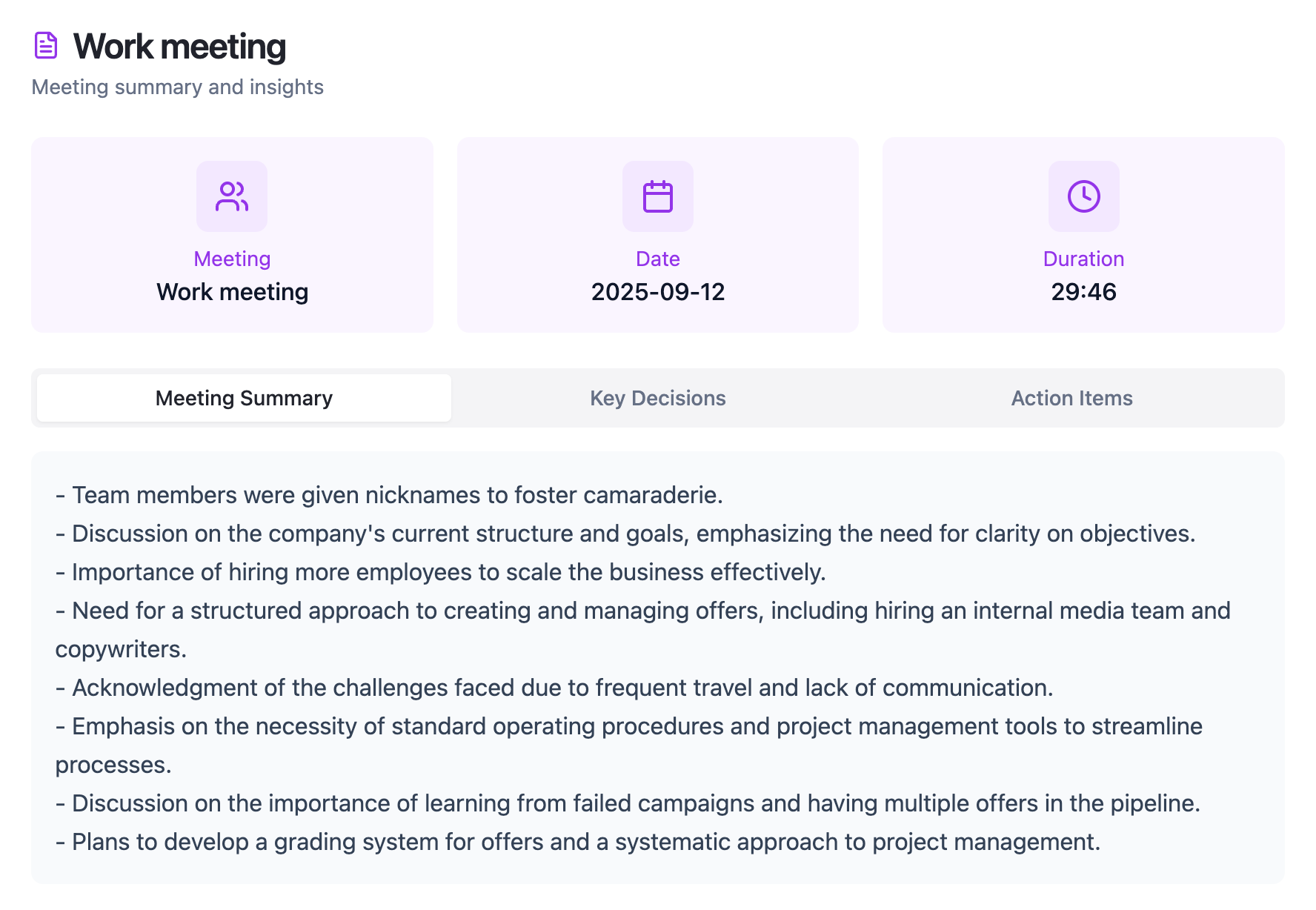Click the 'Meeting summary and insights' subtitle
The height and width of the screenshot is (910, 1316).
[x=177, y=87]
